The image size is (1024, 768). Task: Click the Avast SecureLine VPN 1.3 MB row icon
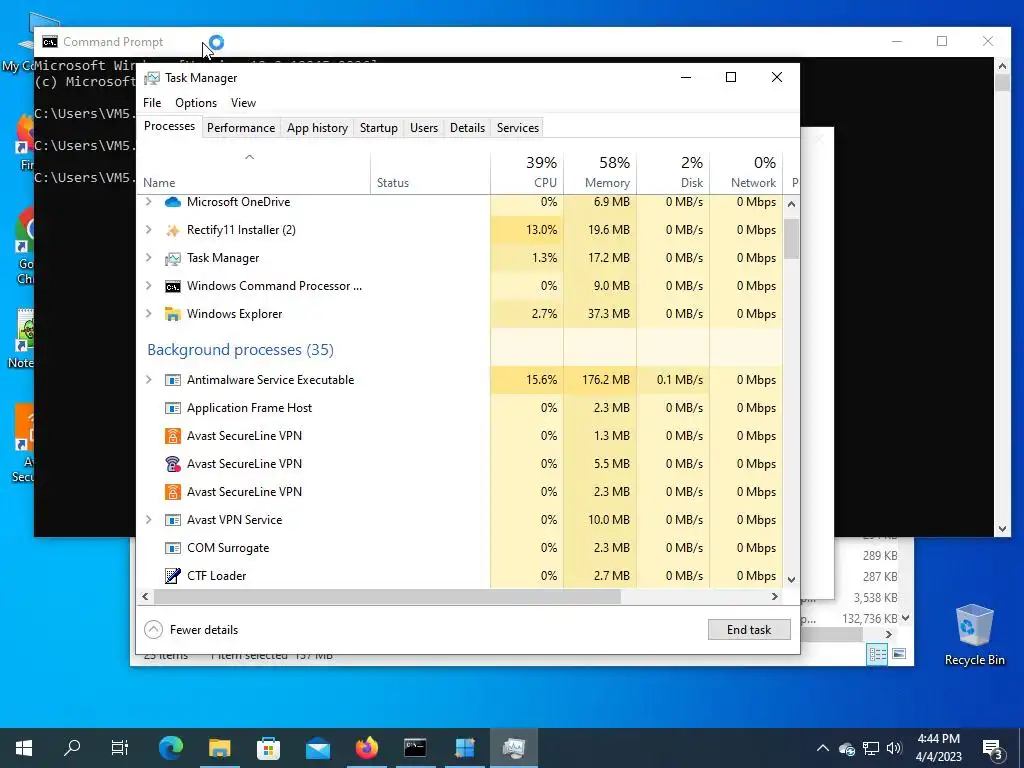pos(172,436)
